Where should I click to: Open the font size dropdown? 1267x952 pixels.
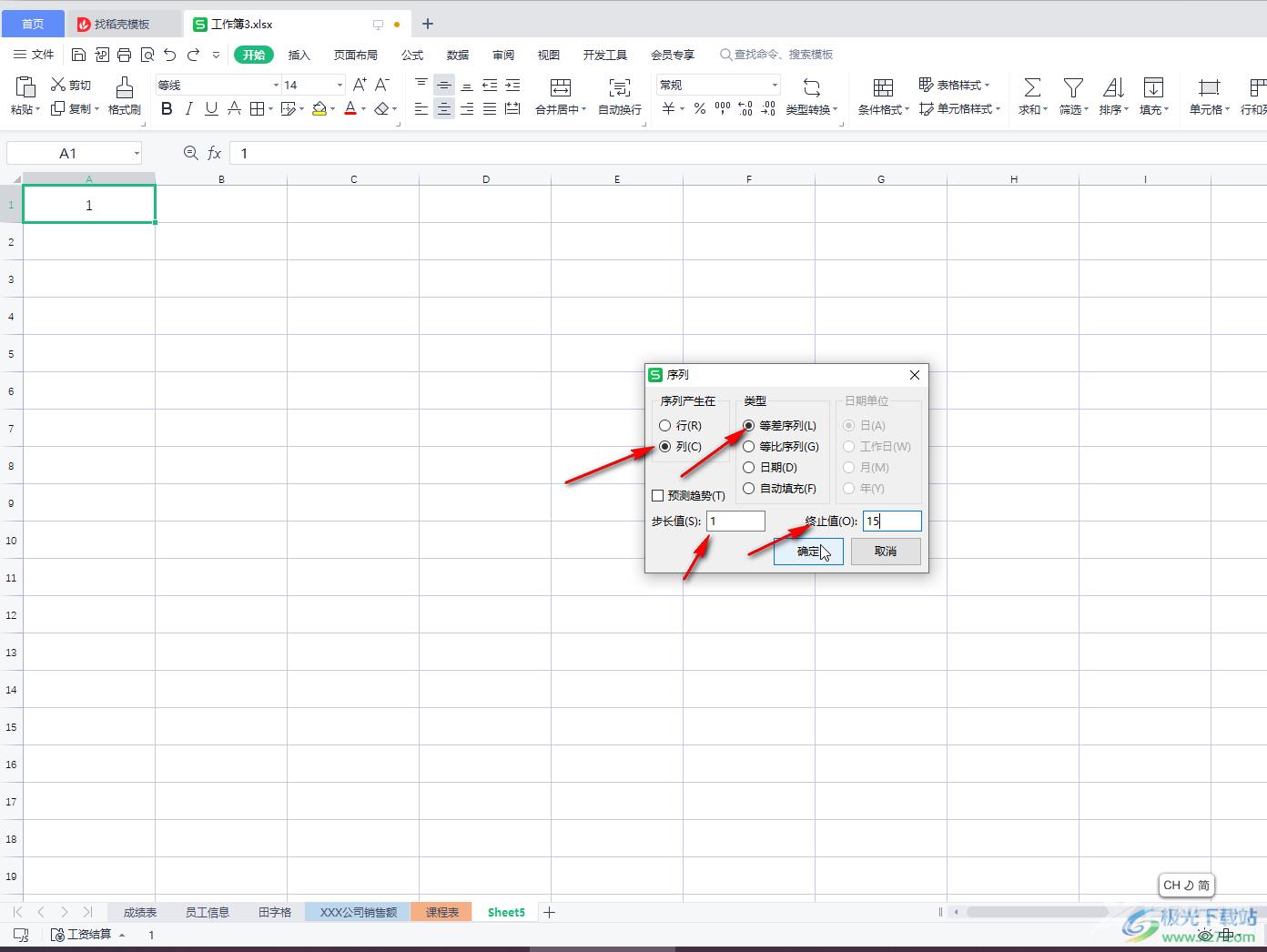[340, 85]
